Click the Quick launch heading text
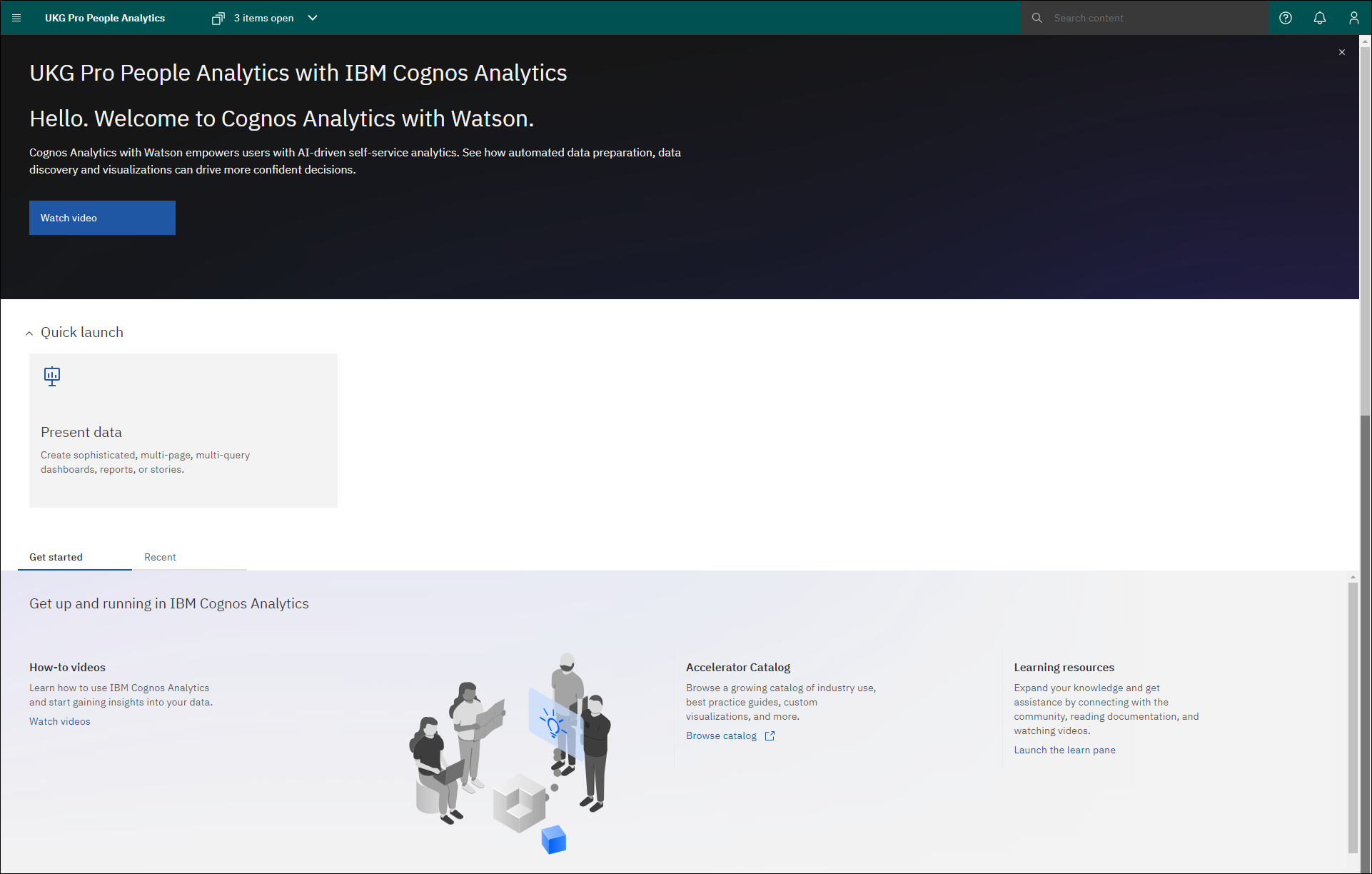 click(x=82, y=332)
